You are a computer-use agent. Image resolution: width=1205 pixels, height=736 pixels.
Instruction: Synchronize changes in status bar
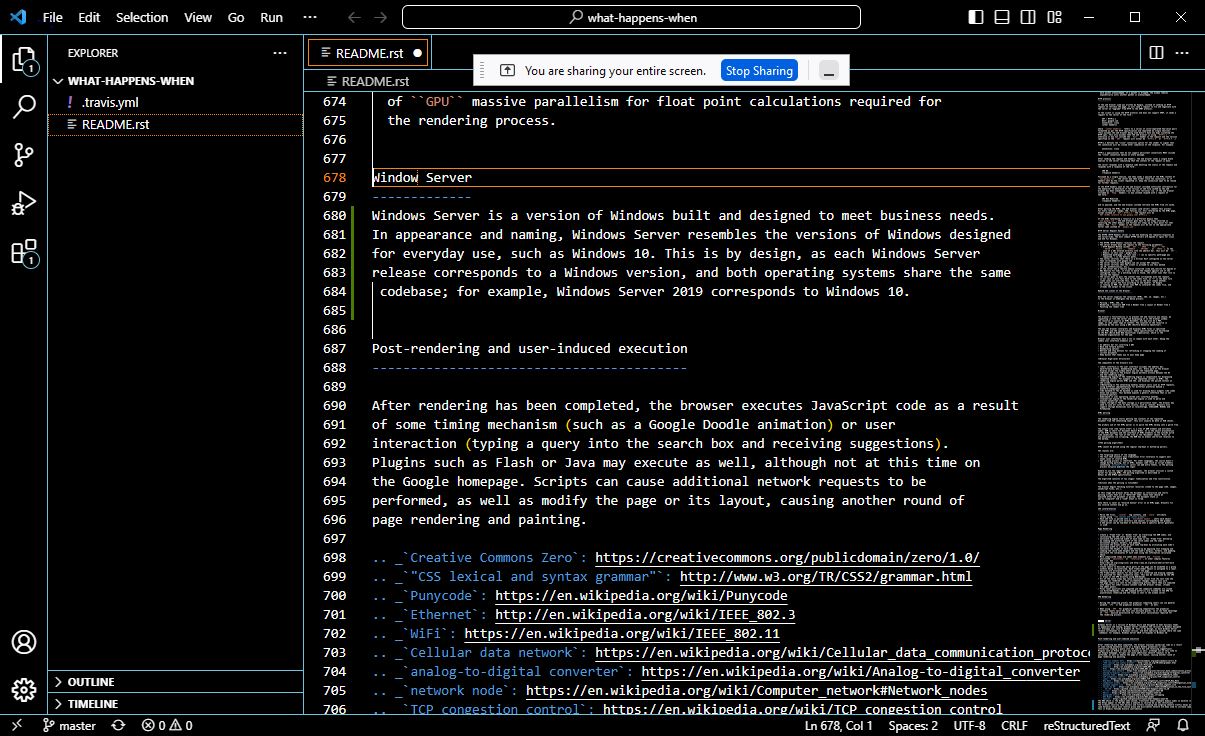tap(119, 726)
